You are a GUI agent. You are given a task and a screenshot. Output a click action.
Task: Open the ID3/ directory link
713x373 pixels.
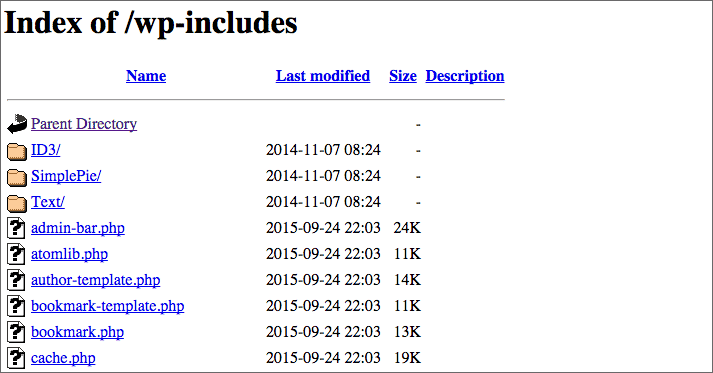pyautogui.click(x=45, y=150)
